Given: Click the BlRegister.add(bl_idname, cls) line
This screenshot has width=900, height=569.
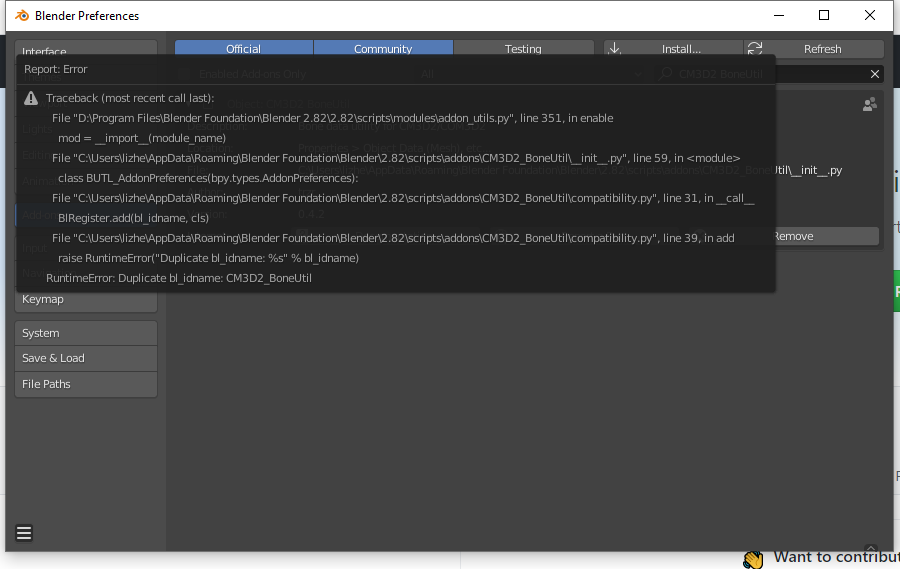Looking at the screenshot, I should coord(133,218).
